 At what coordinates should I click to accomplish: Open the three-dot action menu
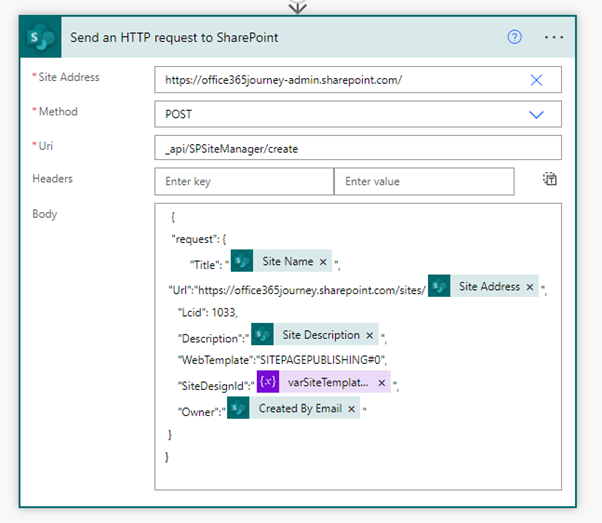click(x=554, y=37)
